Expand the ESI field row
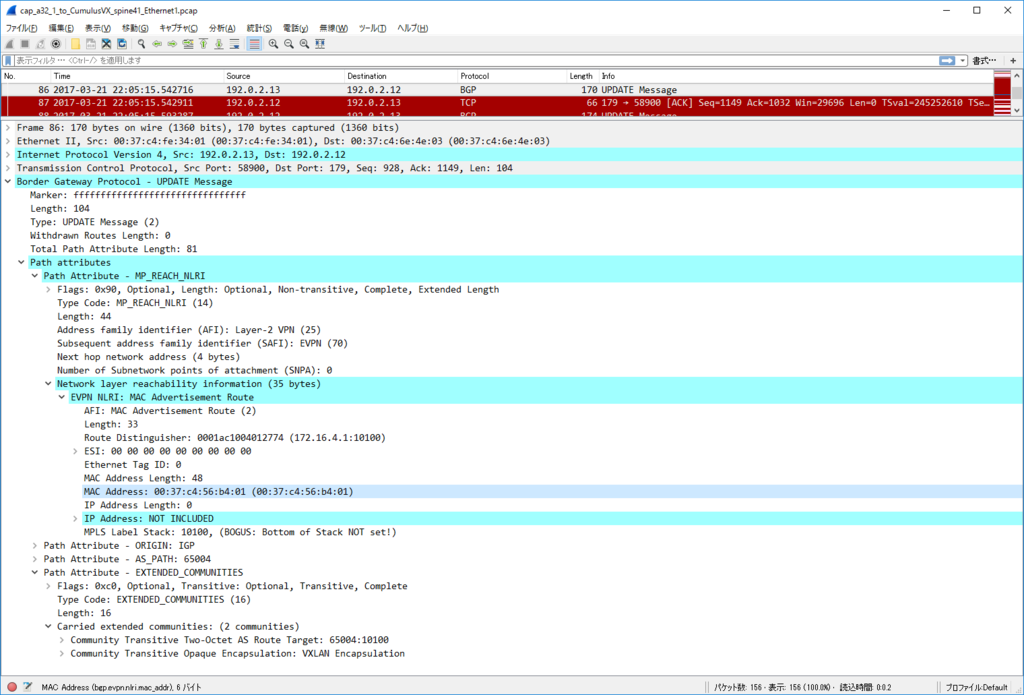This screenshot has width=1024, height=695. [76, 451]
